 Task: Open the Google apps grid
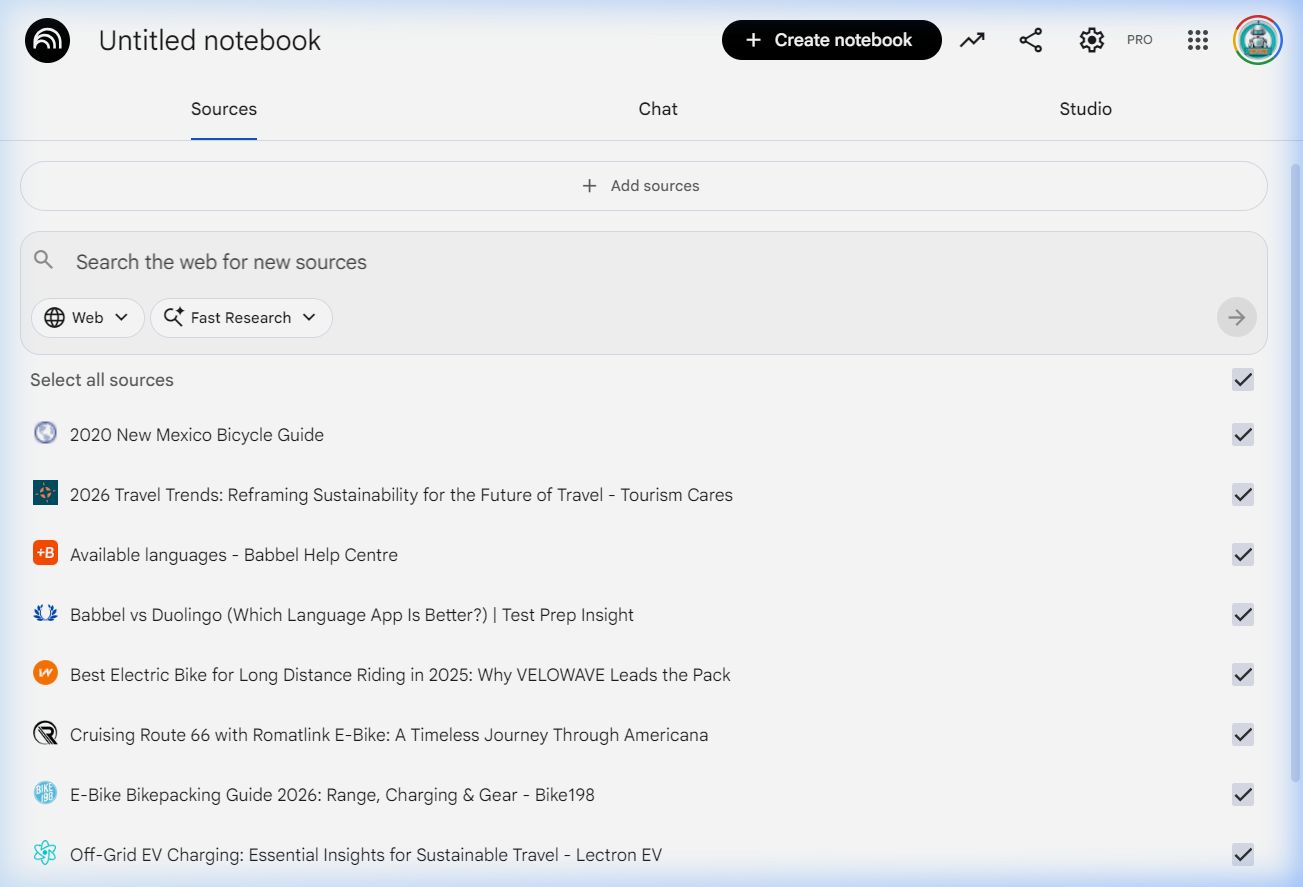point(1197,40)
